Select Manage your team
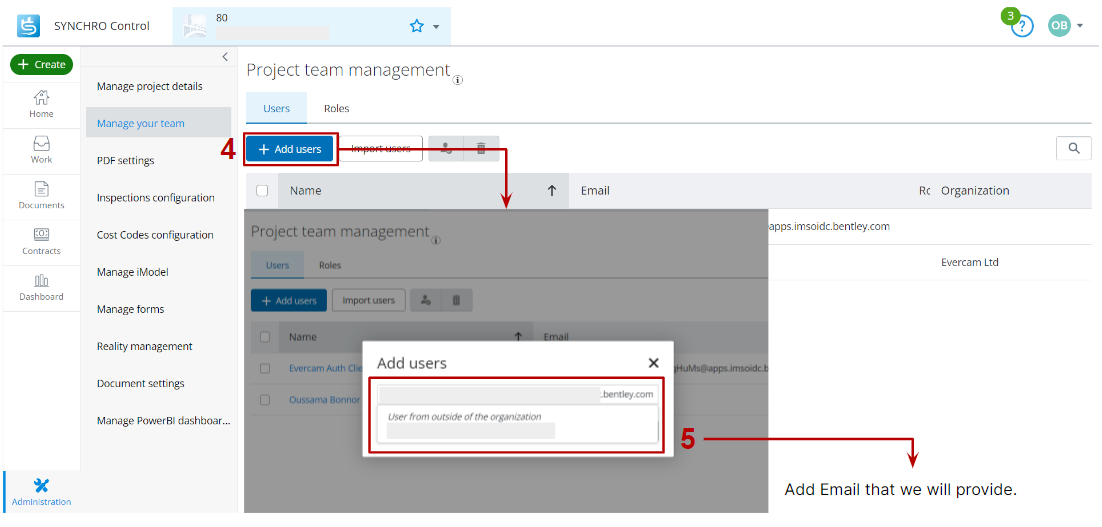Image resolution: width=1102 pixels, height=527 pixels. (158, 123)
